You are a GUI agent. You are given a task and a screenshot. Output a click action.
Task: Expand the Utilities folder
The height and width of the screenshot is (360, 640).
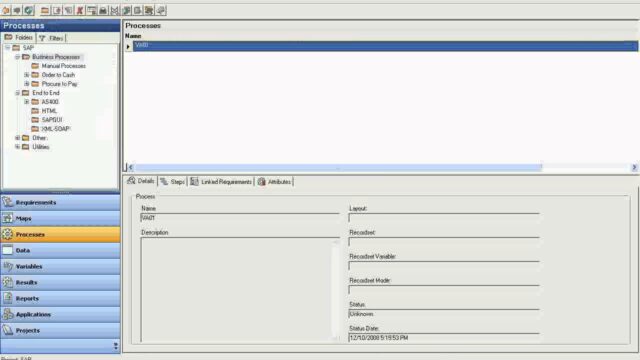[x=18, y=147]
